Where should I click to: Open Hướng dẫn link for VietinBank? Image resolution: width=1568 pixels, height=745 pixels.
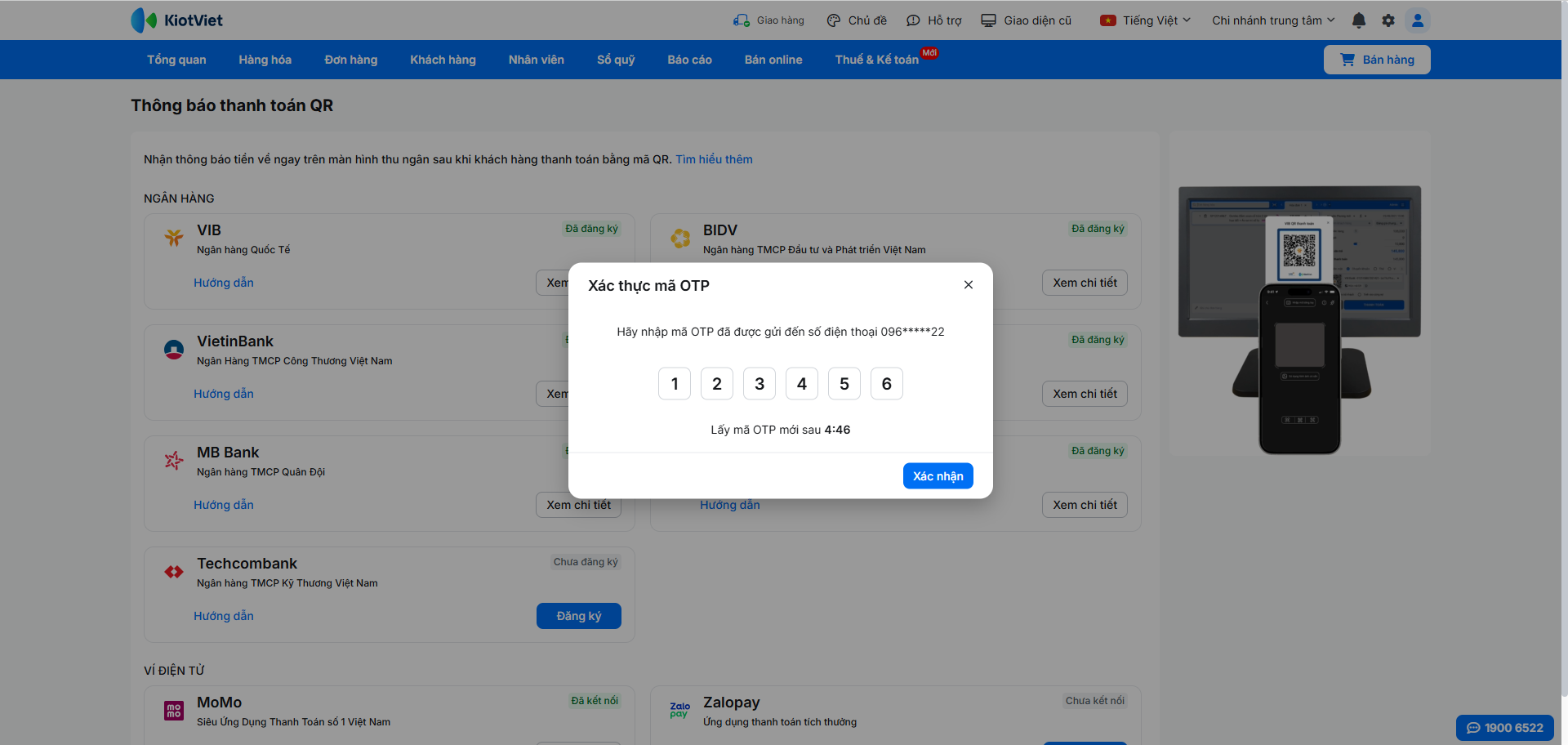pos(224,394)
